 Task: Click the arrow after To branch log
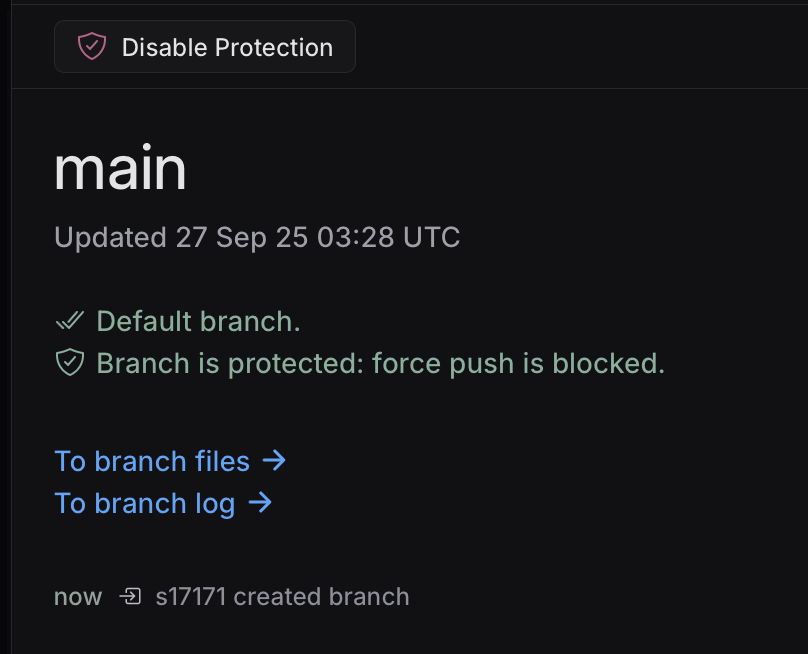coord(259,503)
